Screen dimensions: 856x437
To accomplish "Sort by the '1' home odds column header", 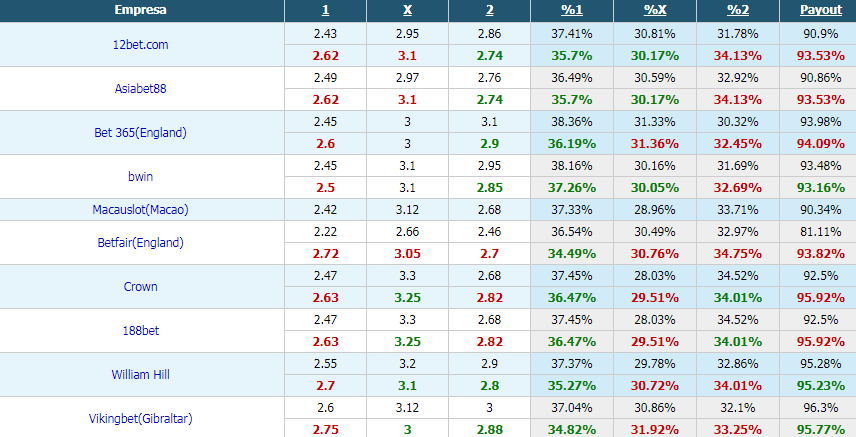I will 325,10.
